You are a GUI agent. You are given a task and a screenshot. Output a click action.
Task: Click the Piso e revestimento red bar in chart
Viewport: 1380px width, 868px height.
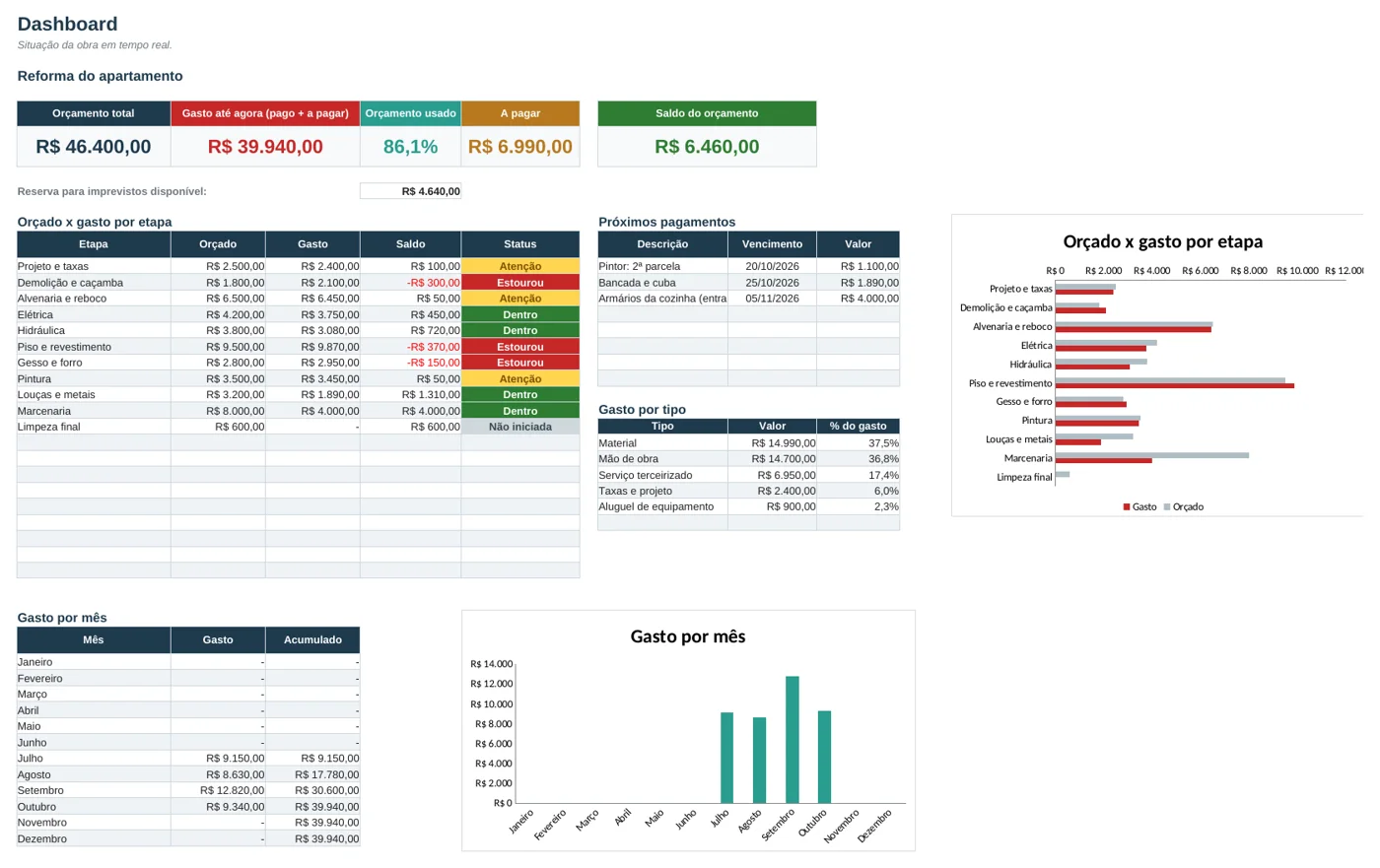point(1174,386)
